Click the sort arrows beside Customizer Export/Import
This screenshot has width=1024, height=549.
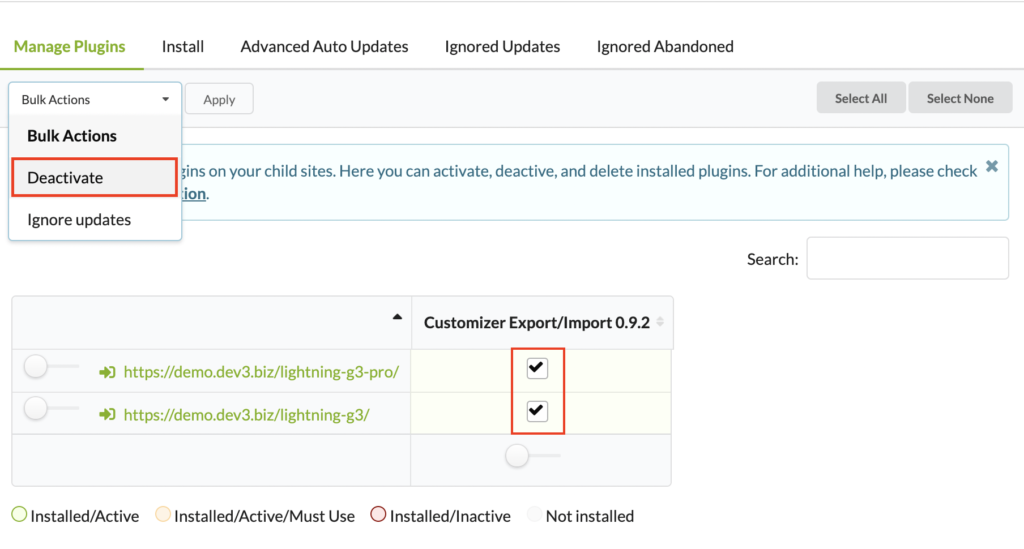tap(660, 322)
